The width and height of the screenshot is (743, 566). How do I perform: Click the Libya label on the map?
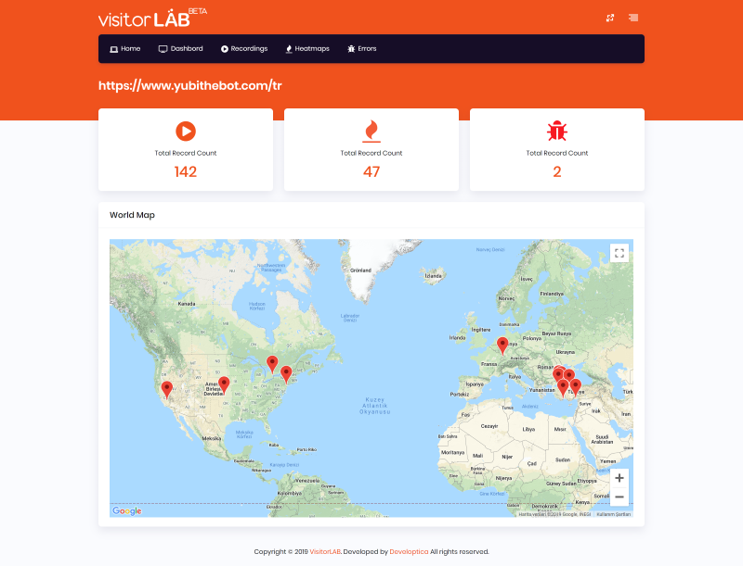pyautogui.click(x=529, y=429)
